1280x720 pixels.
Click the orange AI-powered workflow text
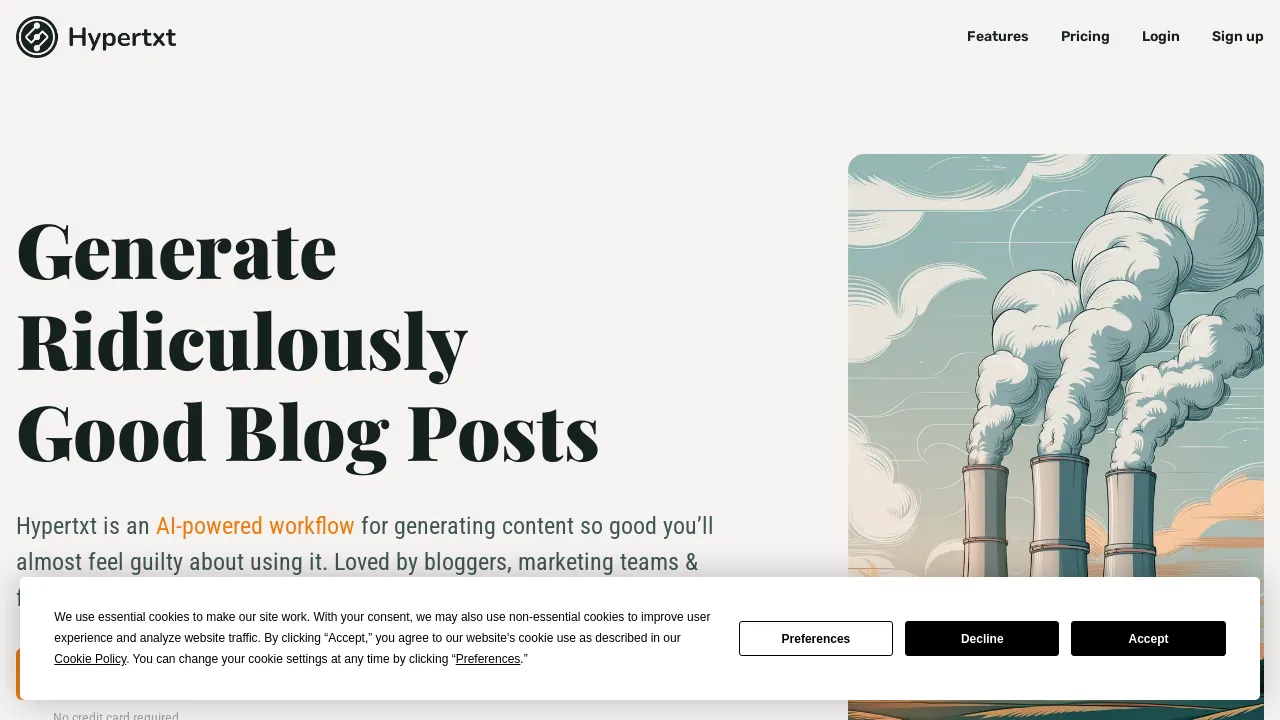255,526
